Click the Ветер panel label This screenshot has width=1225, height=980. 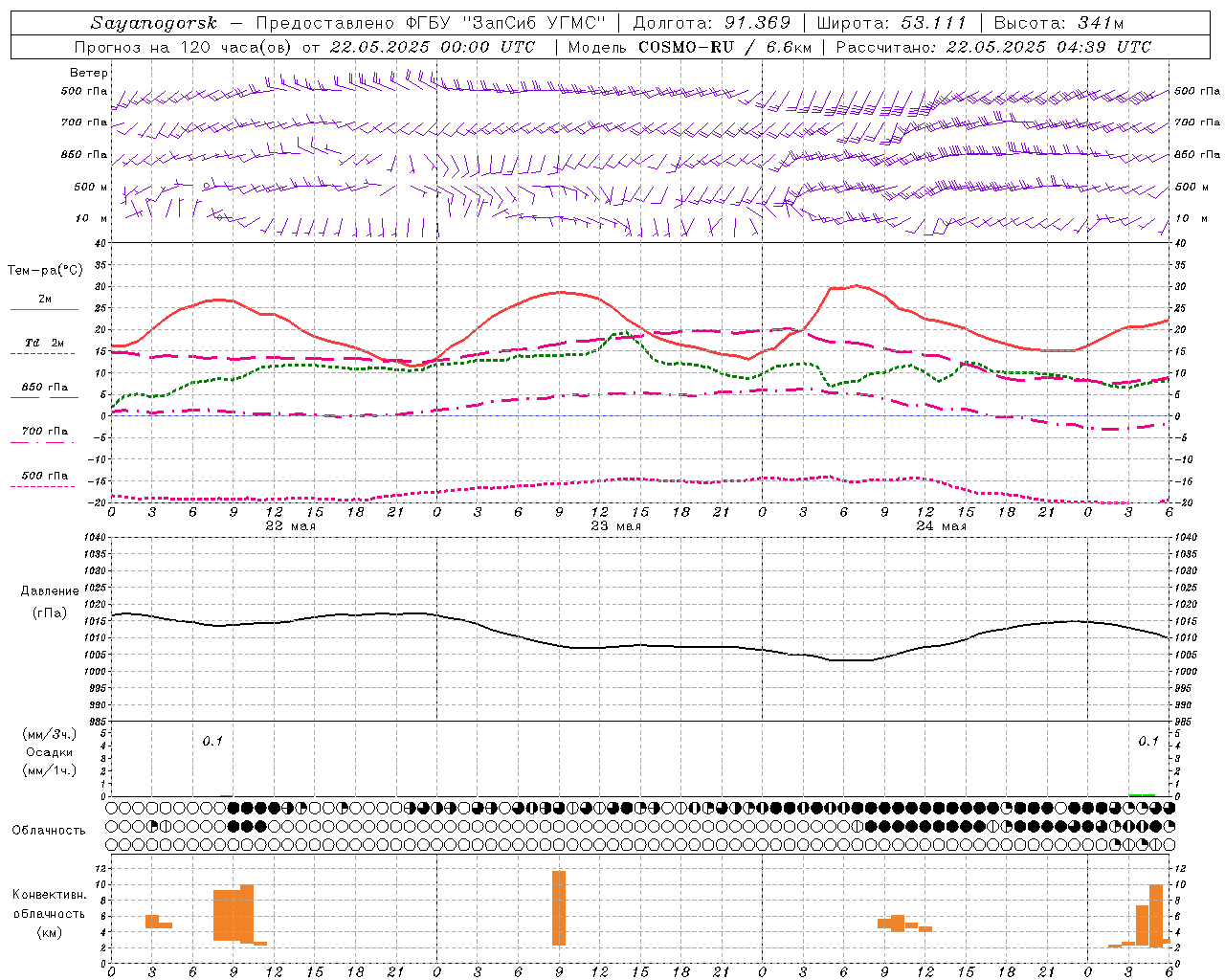pos(89,73)
